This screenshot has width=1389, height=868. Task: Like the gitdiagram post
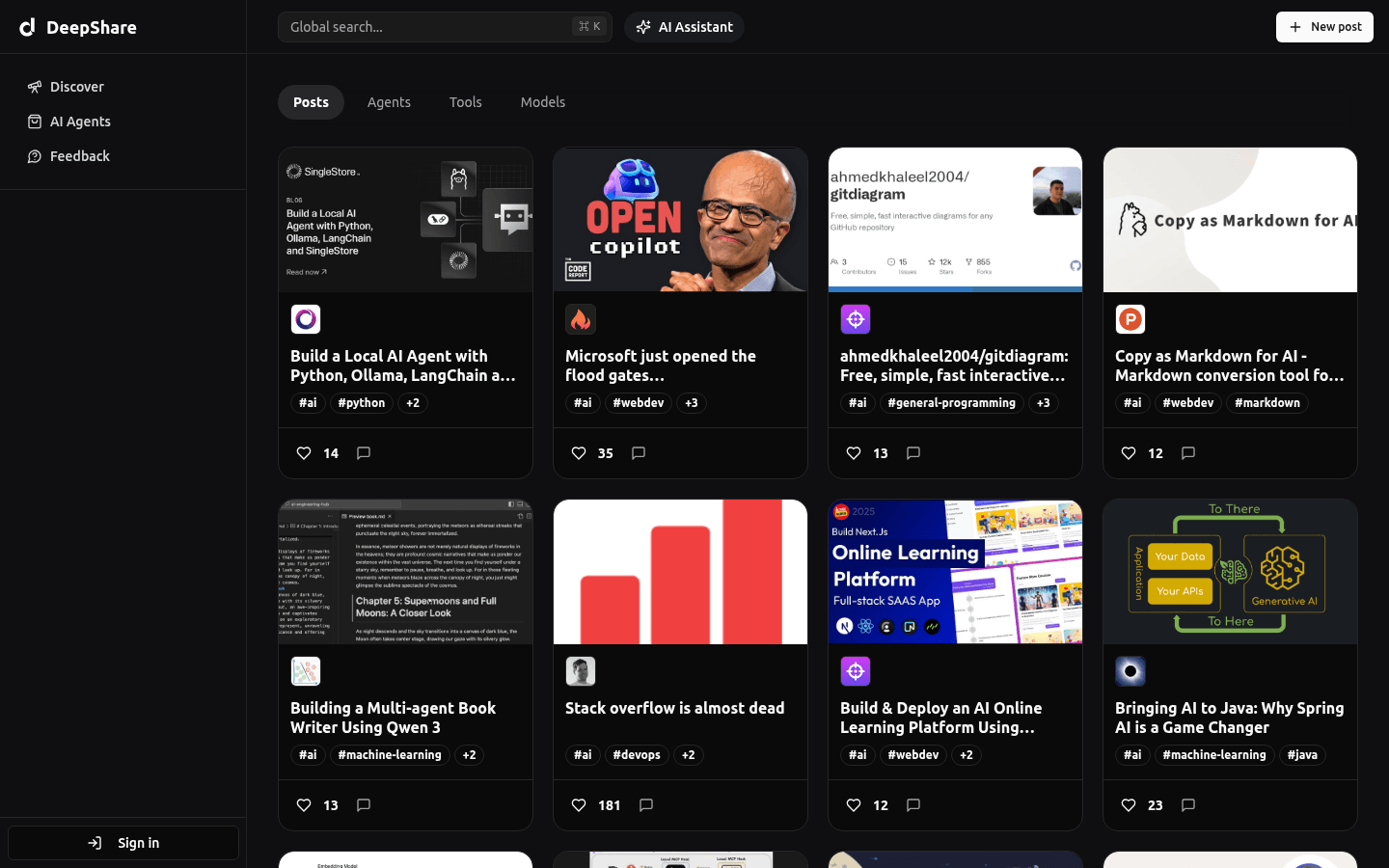[x=854, y=453]
